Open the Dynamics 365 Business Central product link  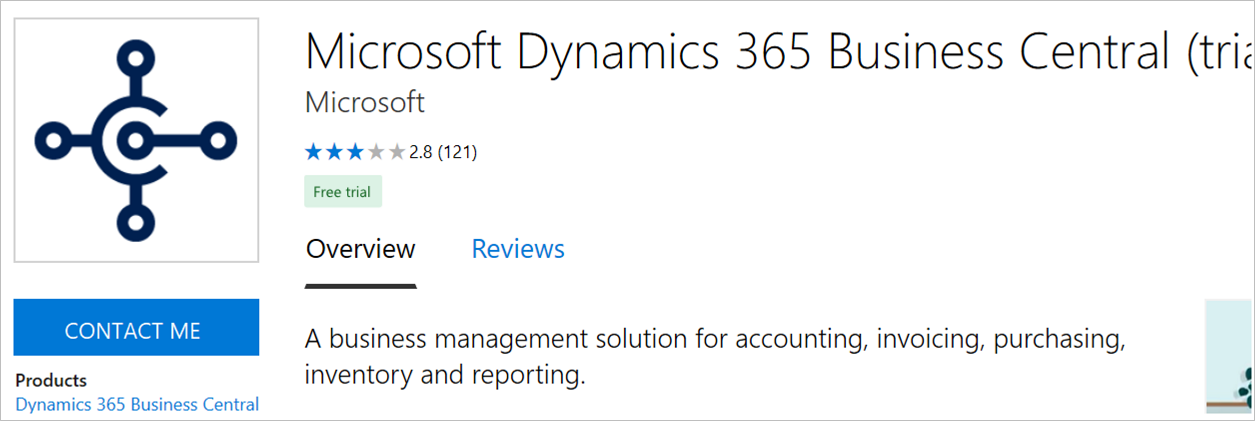[x=137, y=404]
